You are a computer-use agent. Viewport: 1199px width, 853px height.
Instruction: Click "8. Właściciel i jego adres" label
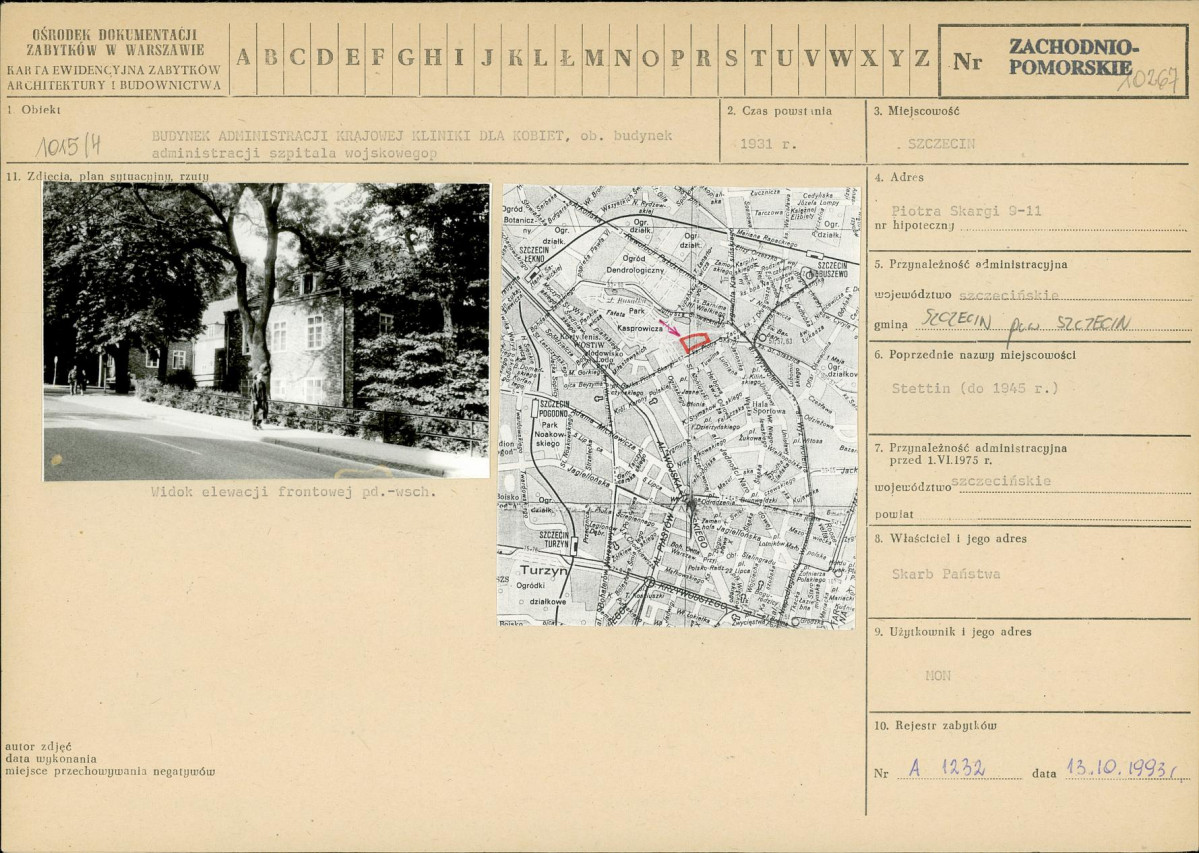950,539
